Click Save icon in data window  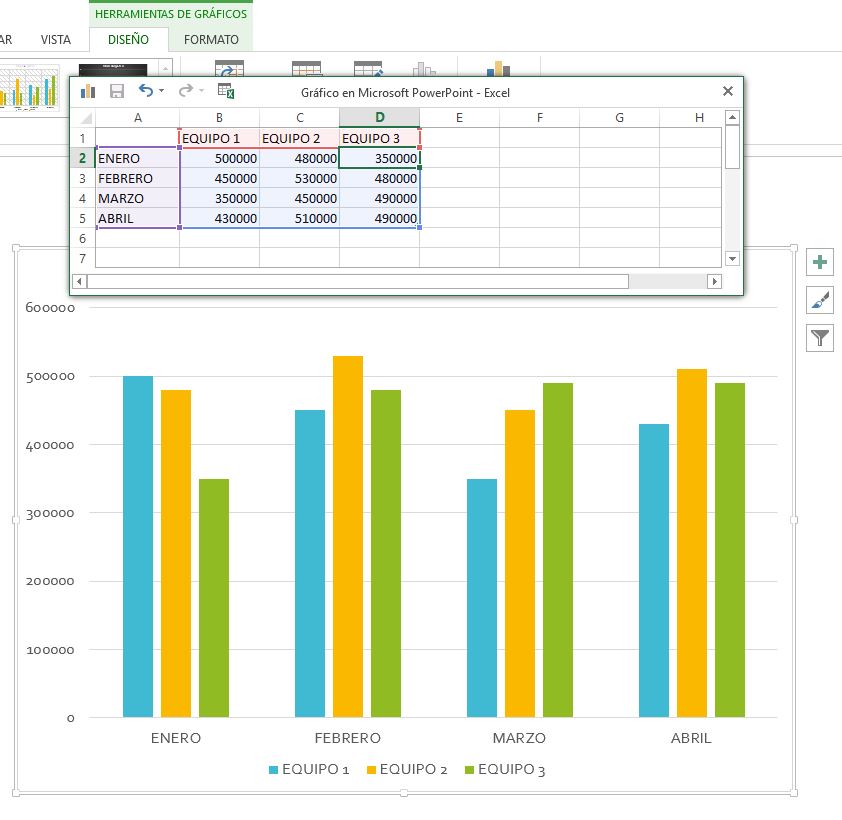(117, 91)
